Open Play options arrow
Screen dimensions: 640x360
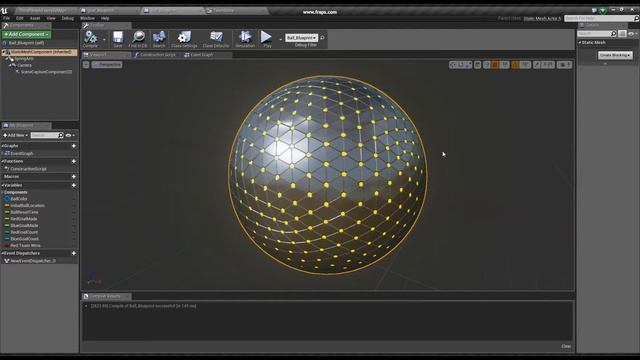(280, 40)
